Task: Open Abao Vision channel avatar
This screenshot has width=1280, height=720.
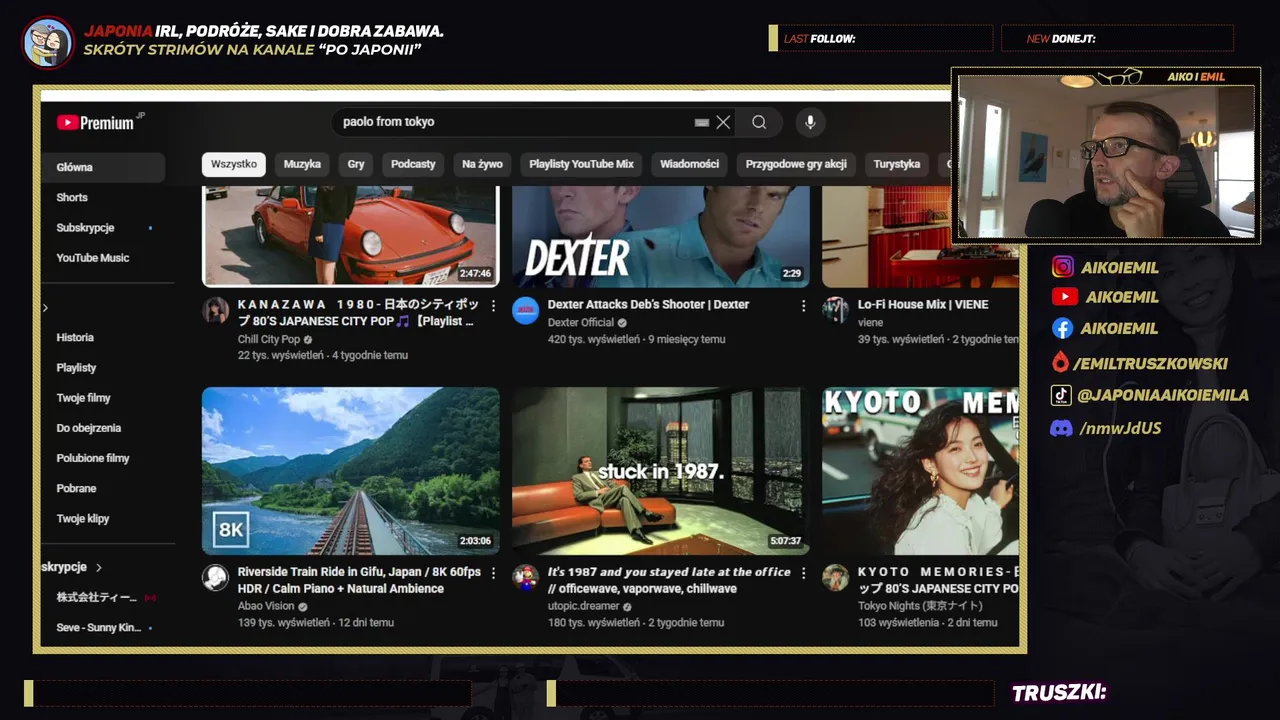Action: point(215,577)
